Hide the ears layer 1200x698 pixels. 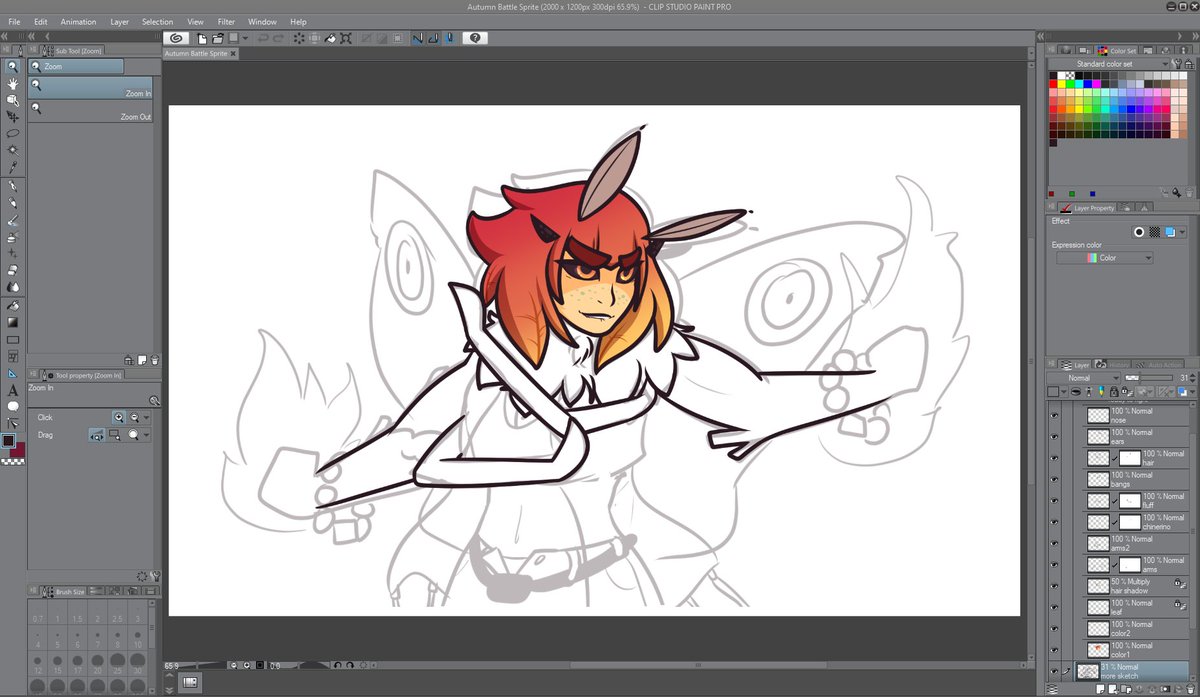(x=1054, y=436)
